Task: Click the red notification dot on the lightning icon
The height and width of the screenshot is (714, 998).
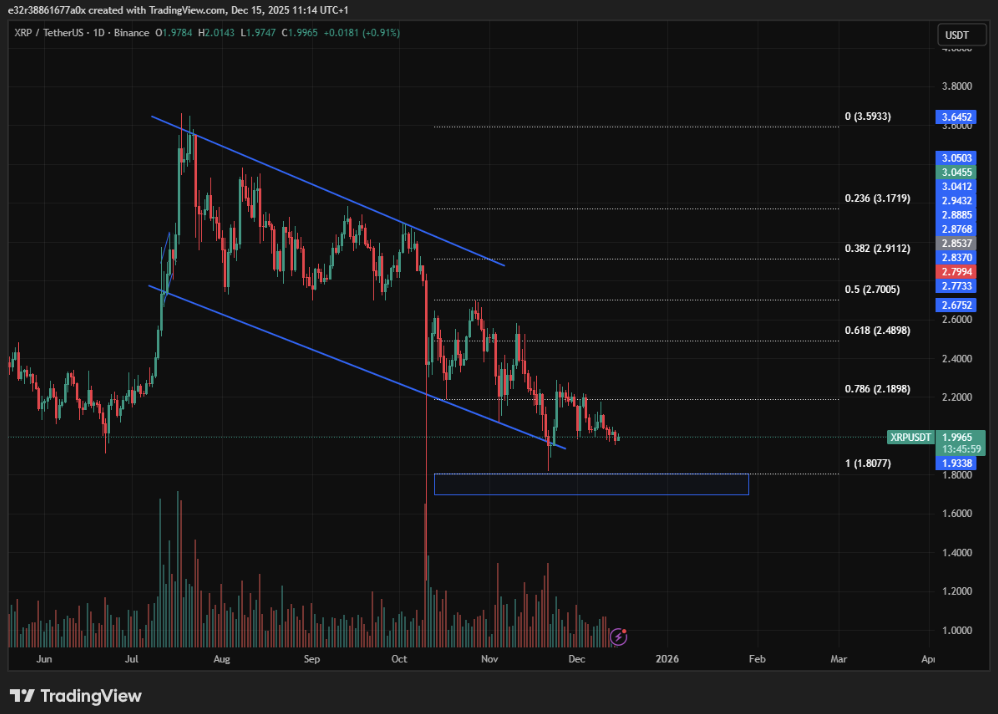Action: (624, 631)
